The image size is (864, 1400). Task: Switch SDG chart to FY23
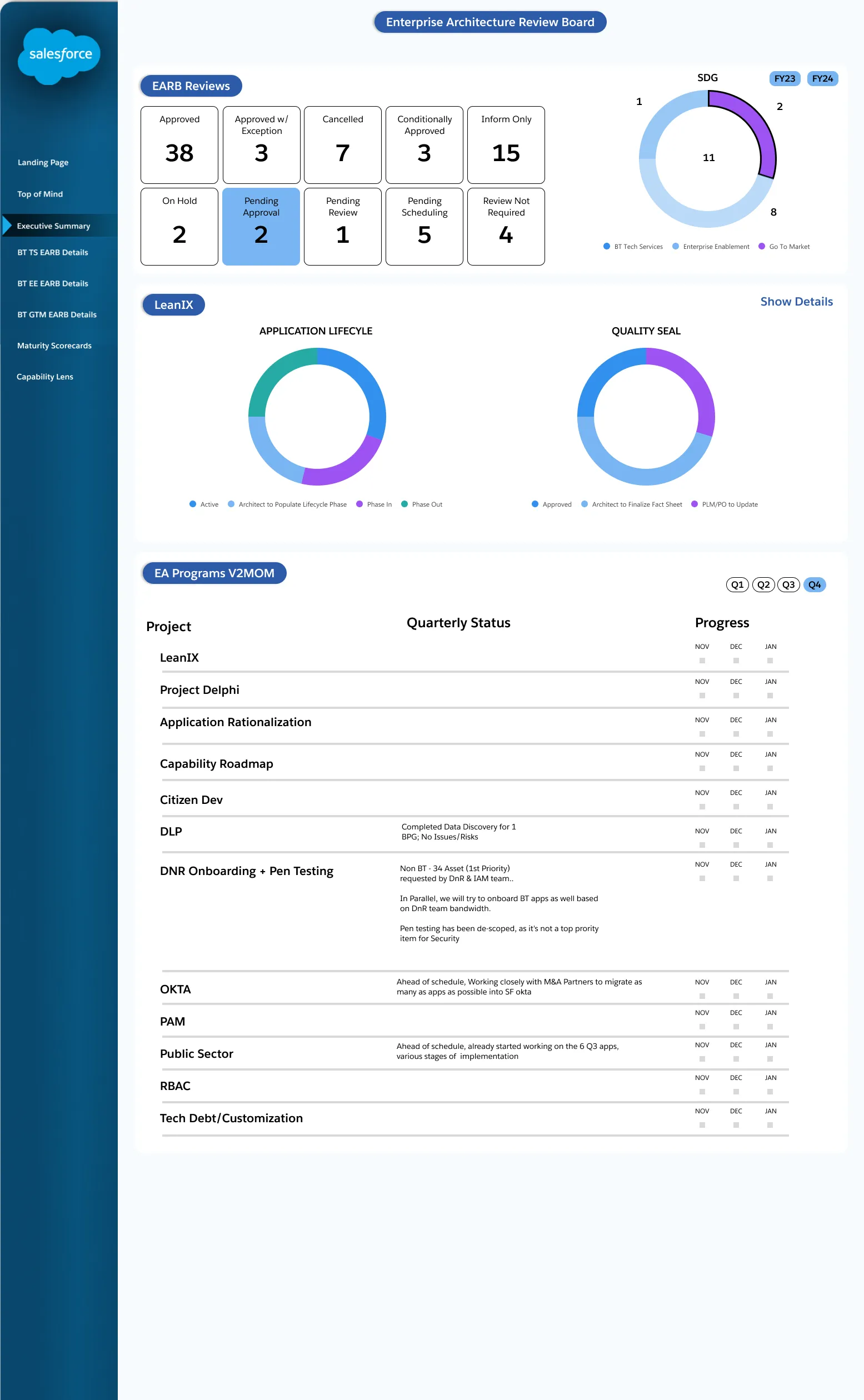pos(785,79)
